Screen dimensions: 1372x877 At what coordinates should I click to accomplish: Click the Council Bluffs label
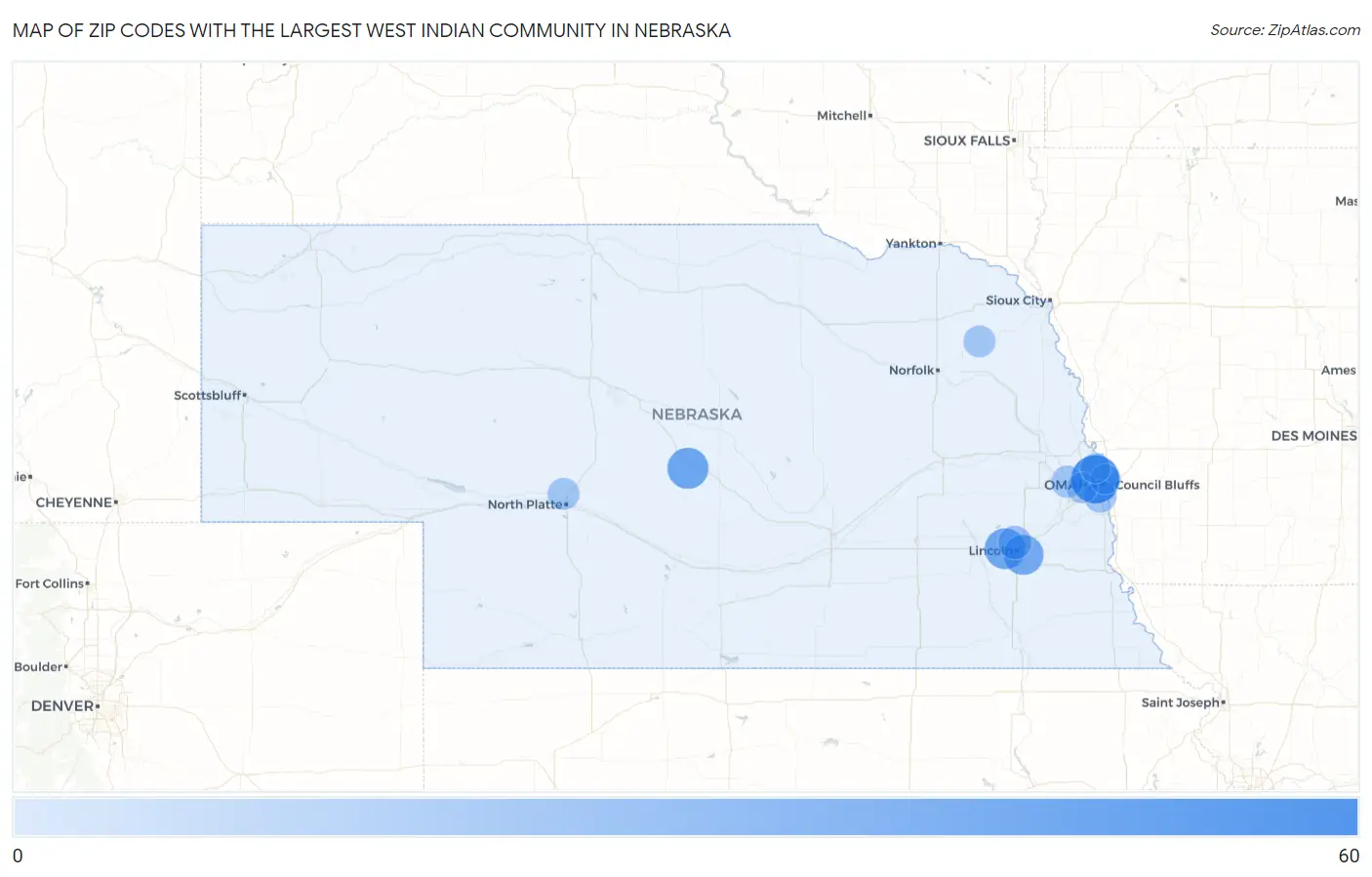[1157, 485]
